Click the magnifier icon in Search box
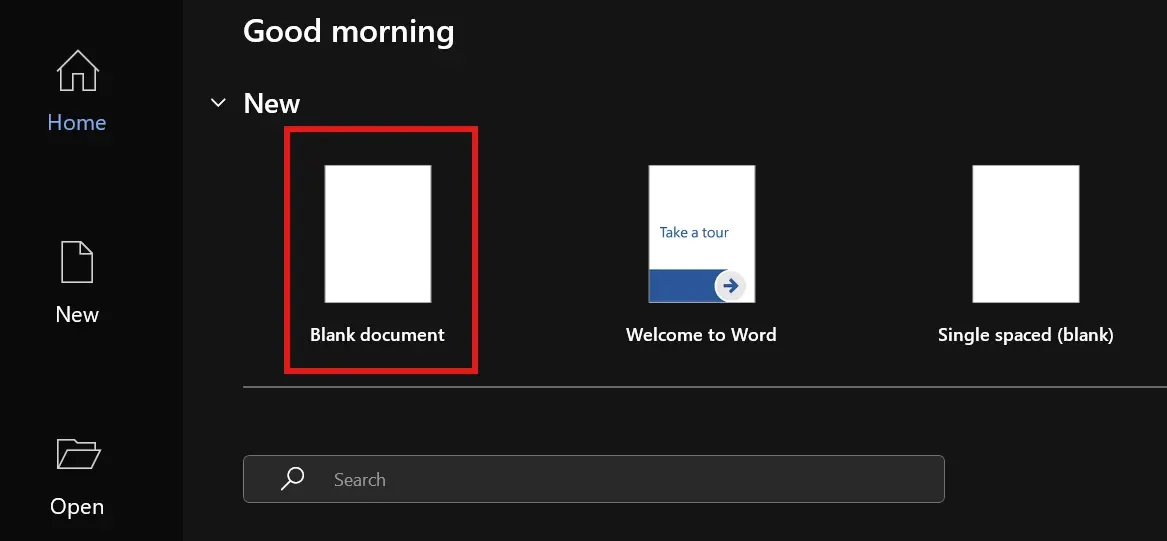The height and width of the screenshot is (541, 1167). pyautogui.click(x=292, y=478)
